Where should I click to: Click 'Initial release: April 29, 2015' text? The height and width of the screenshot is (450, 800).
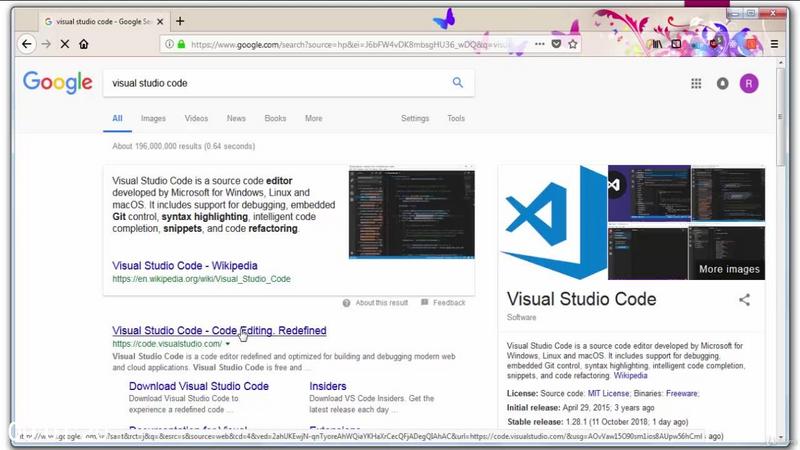tap(581, 408)
